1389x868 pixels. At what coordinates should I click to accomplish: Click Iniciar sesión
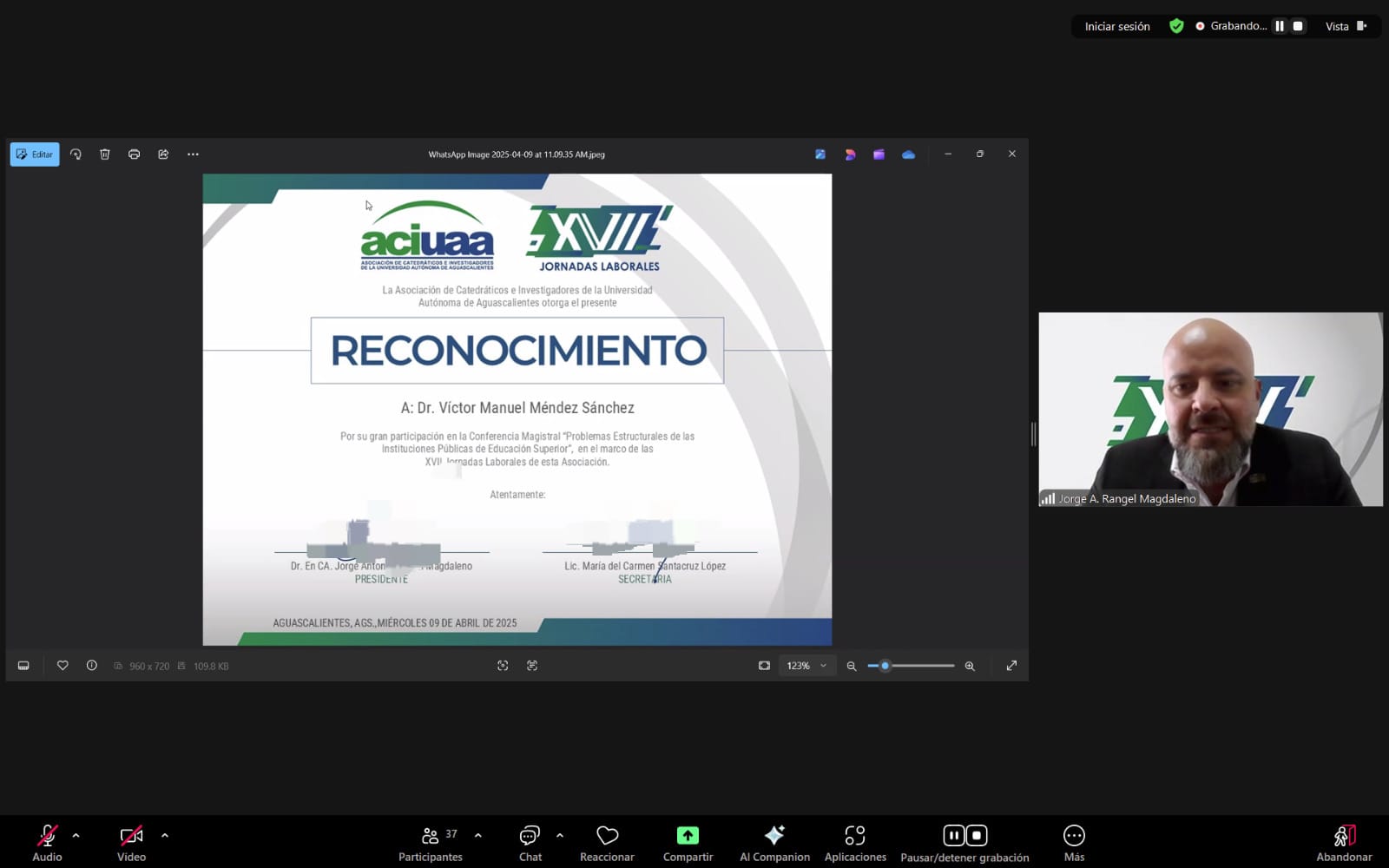(x=1116, y=26)
